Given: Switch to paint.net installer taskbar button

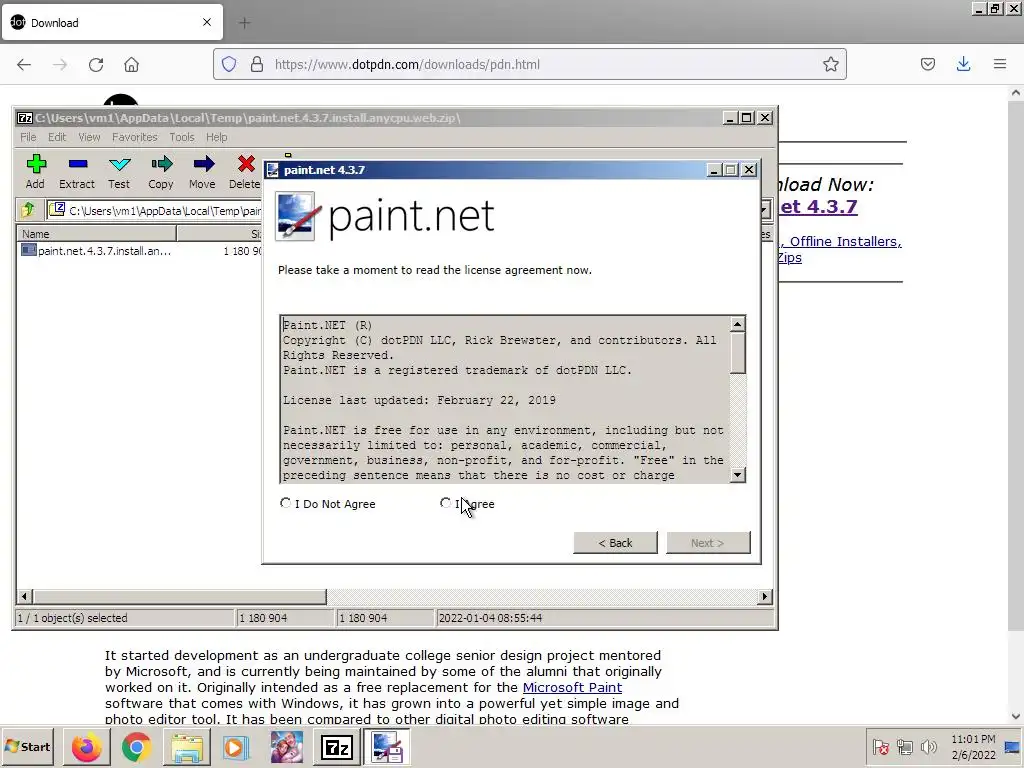Looking at the screenshot, I should (387, 747).
